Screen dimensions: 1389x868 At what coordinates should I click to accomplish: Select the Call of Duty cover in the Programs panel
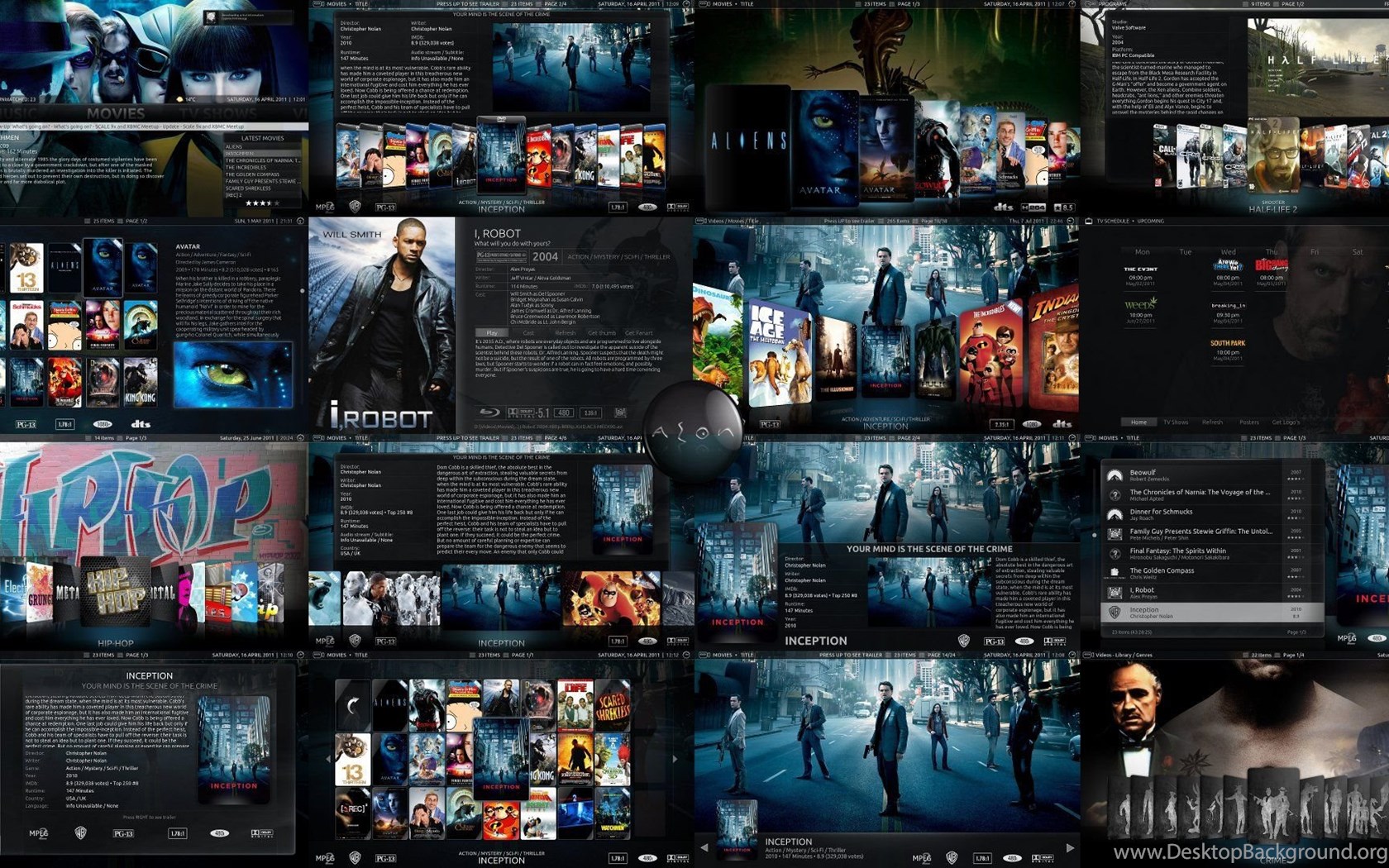pyautogui.click(x=1166, y=155)
